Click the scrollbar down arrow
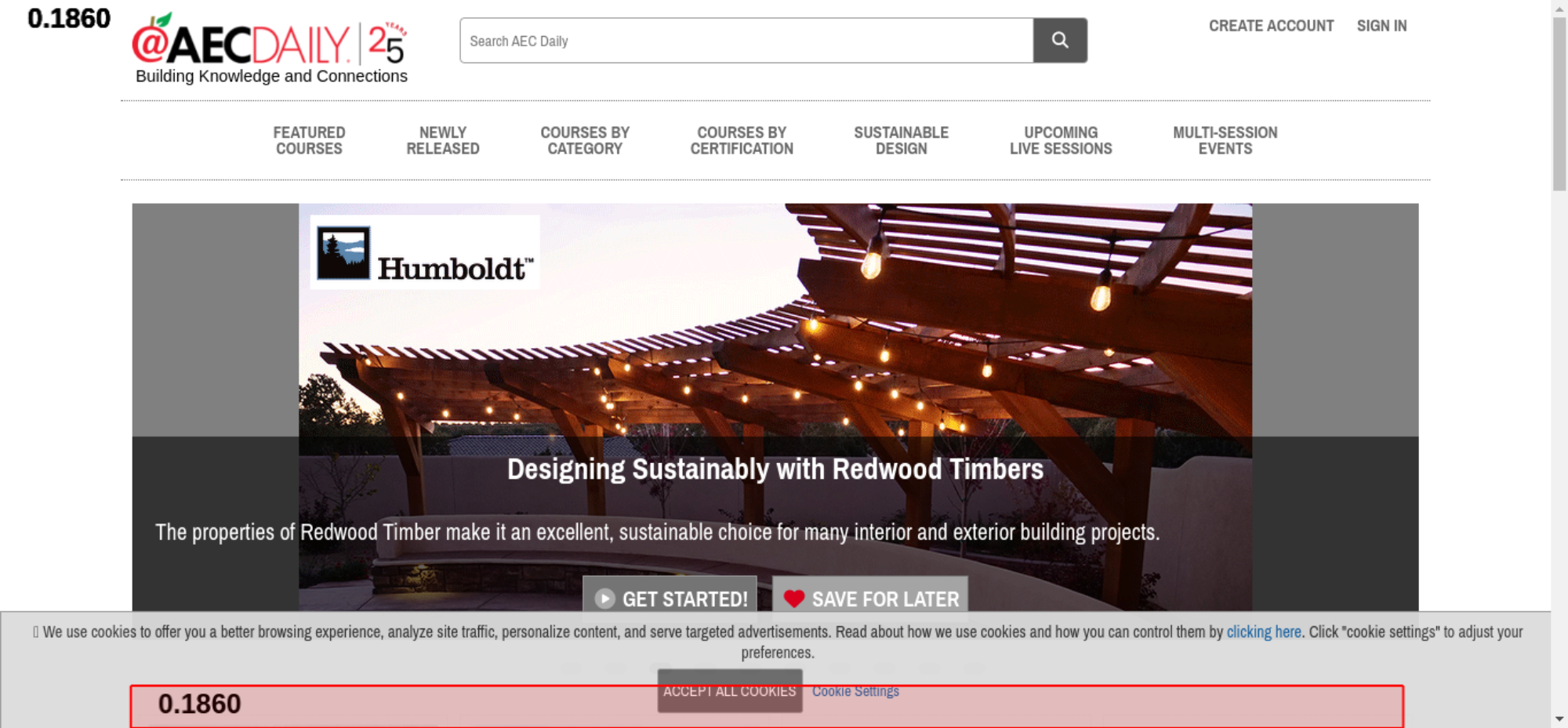The height and width of the screenshot is (728, 1568). click(1559, 719)
